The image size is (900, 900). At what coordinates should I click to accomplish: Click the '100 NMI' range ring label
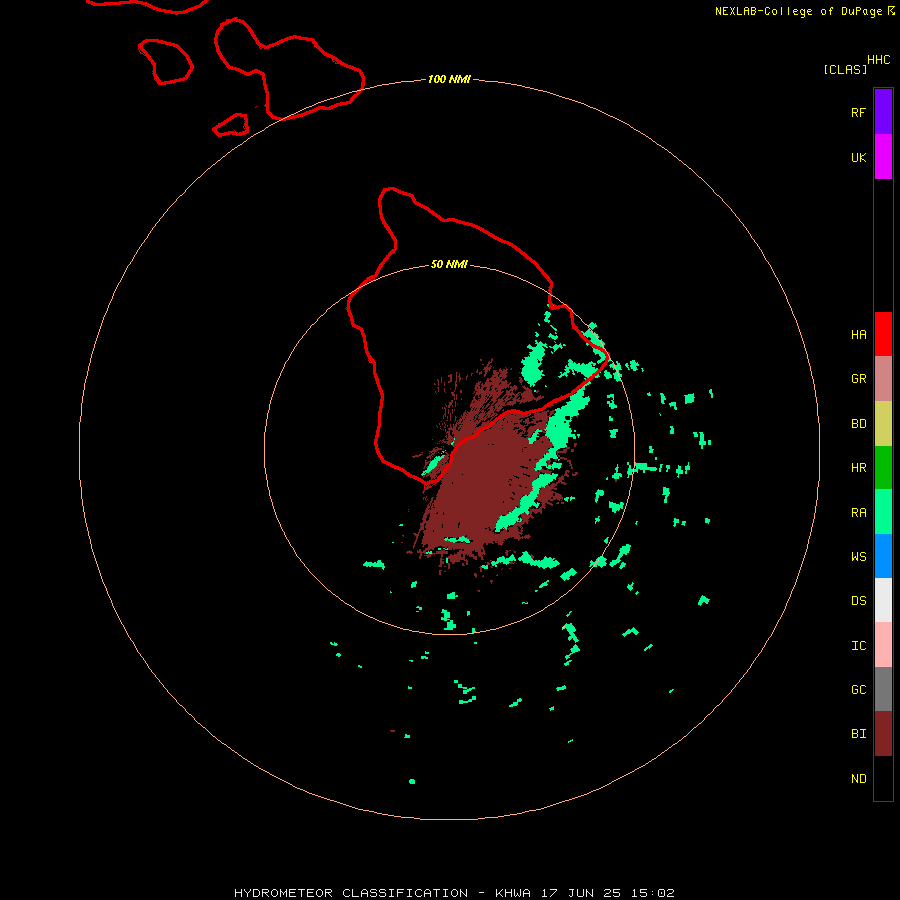(x=449, y=79)
